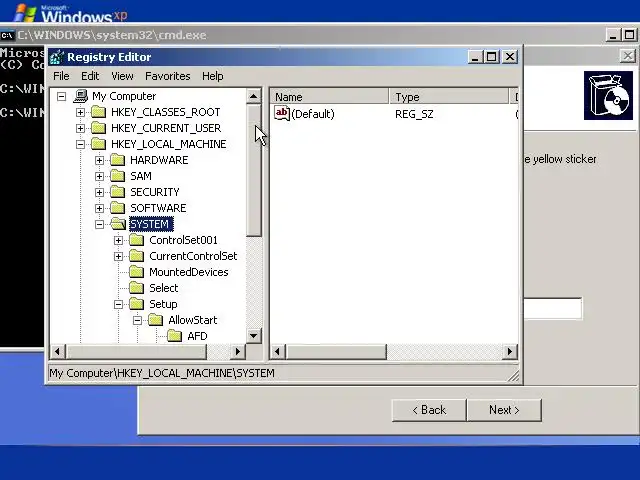Open the View menu

tap(122, 76)
